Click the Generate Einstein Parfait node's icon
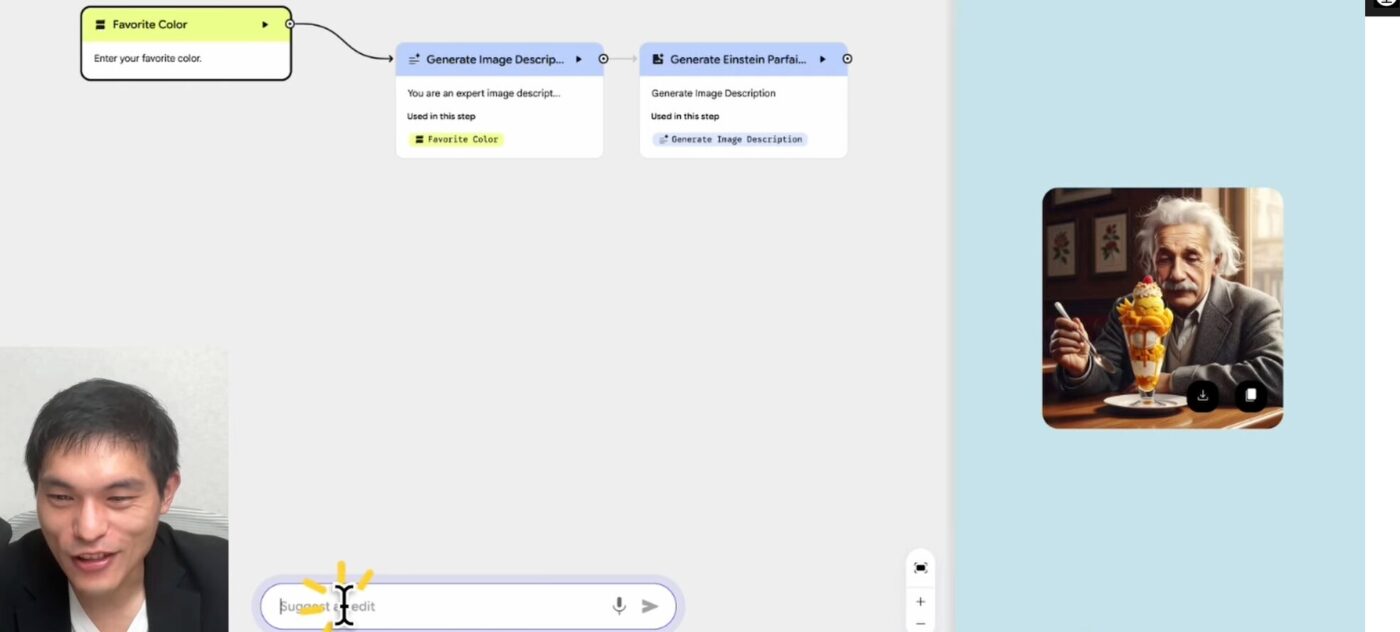The height and width of the screenshot is (632, 1400). [657, 60]
